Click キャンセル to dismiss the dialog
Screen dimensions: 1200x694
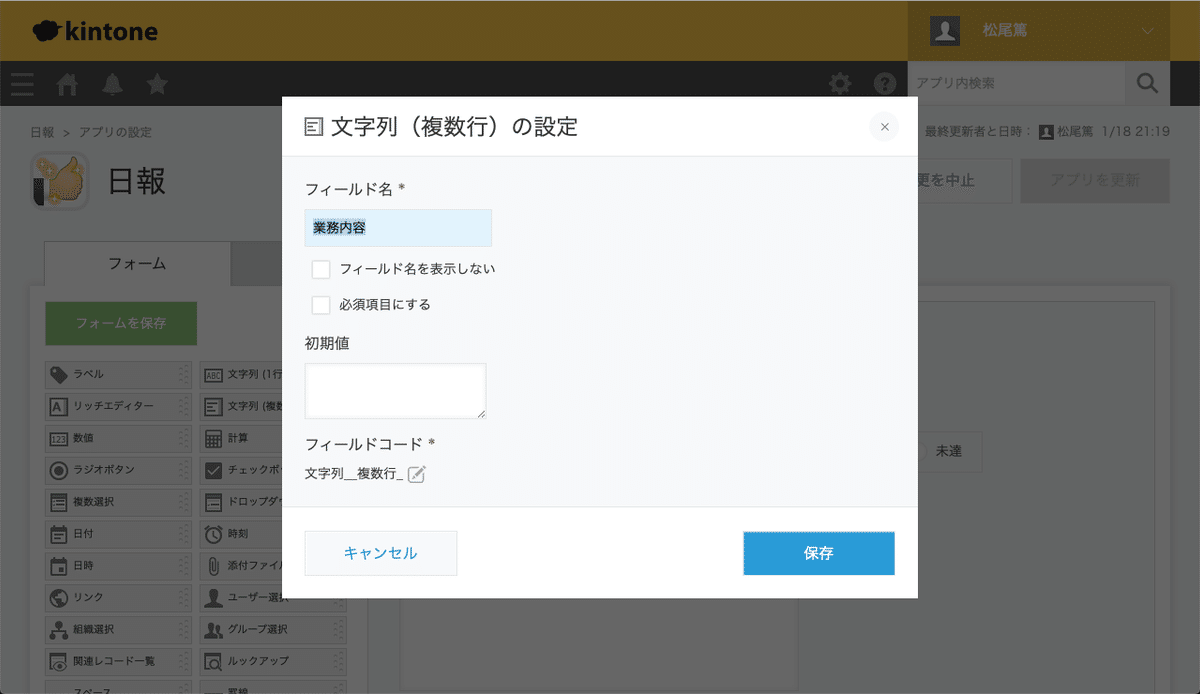click(x=380, y=553)
